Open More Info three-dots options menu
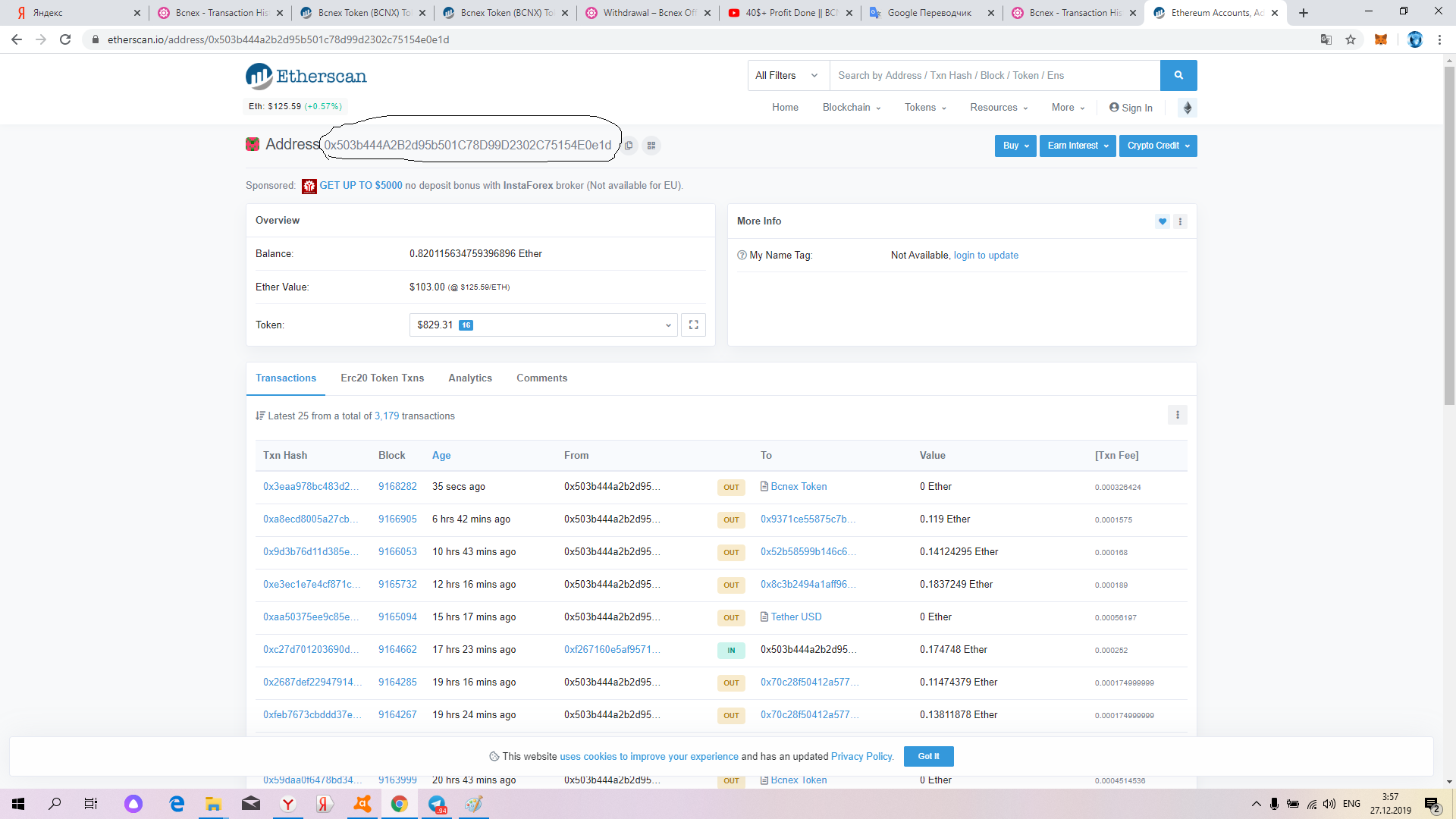Screen dimensions: 1456x819 coord(1180,221)
